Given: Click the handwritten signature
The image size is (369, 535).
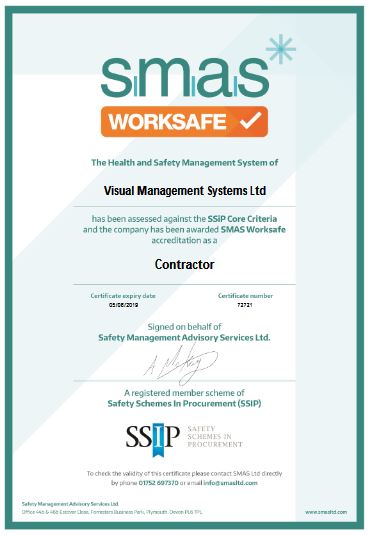Looking at the screenshot, I should (x=181, y=364).
